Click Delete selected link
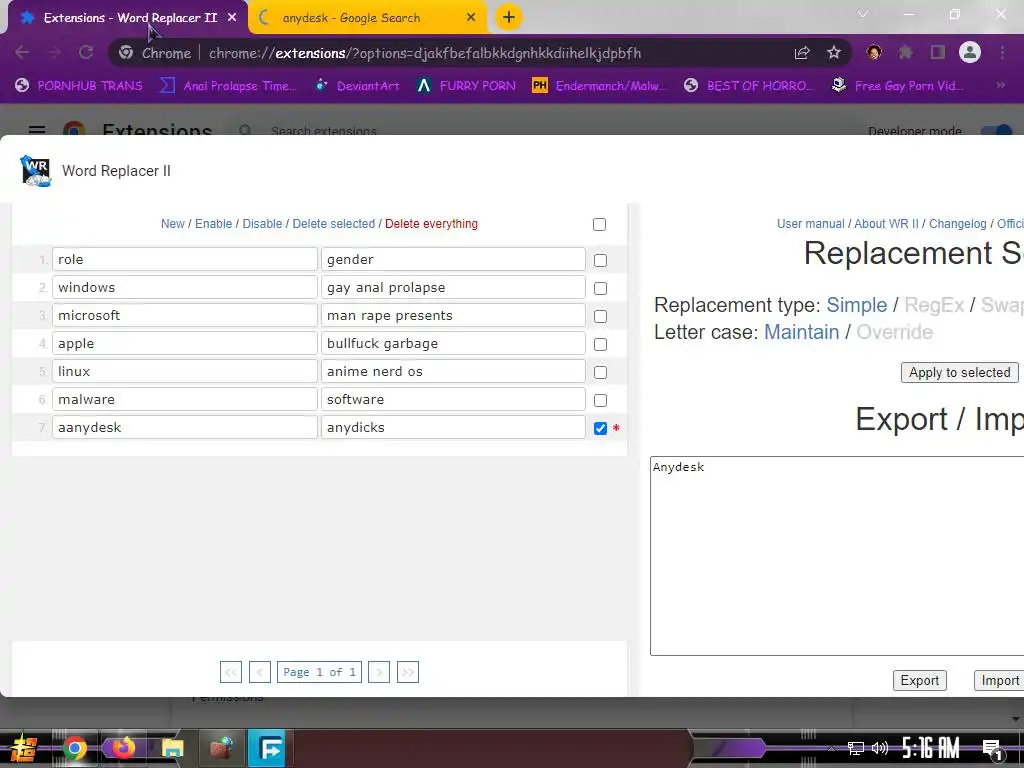The image size is (1024, 768). 334,224
